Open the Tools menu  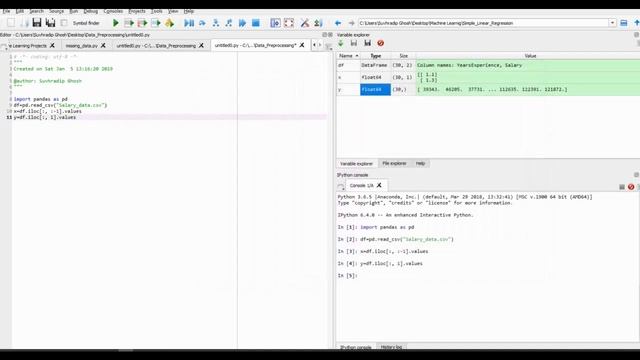pos(156,11)
